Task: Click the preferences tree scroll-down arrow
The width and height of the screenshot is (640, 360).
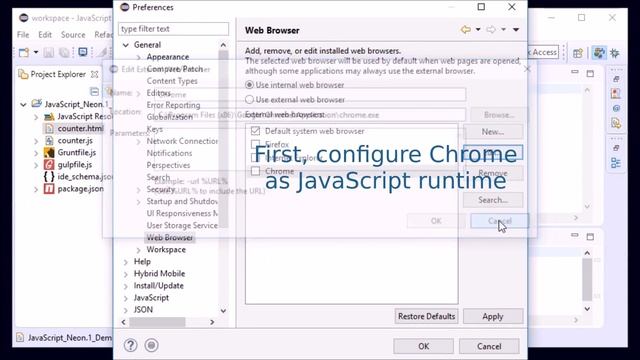Action: click(x=223, y=311)
